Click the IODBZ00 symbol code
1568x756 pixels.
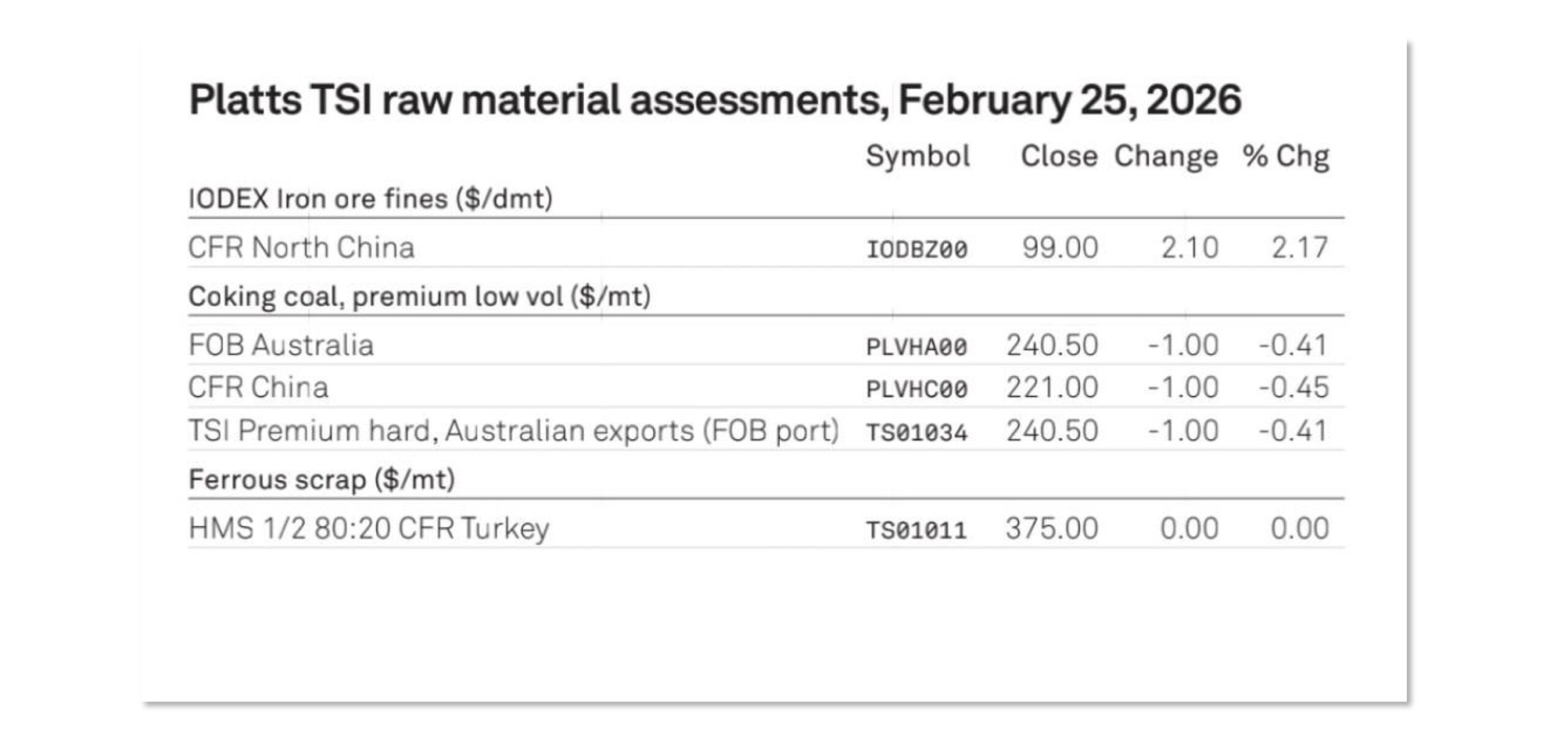(x=916, y=250)
